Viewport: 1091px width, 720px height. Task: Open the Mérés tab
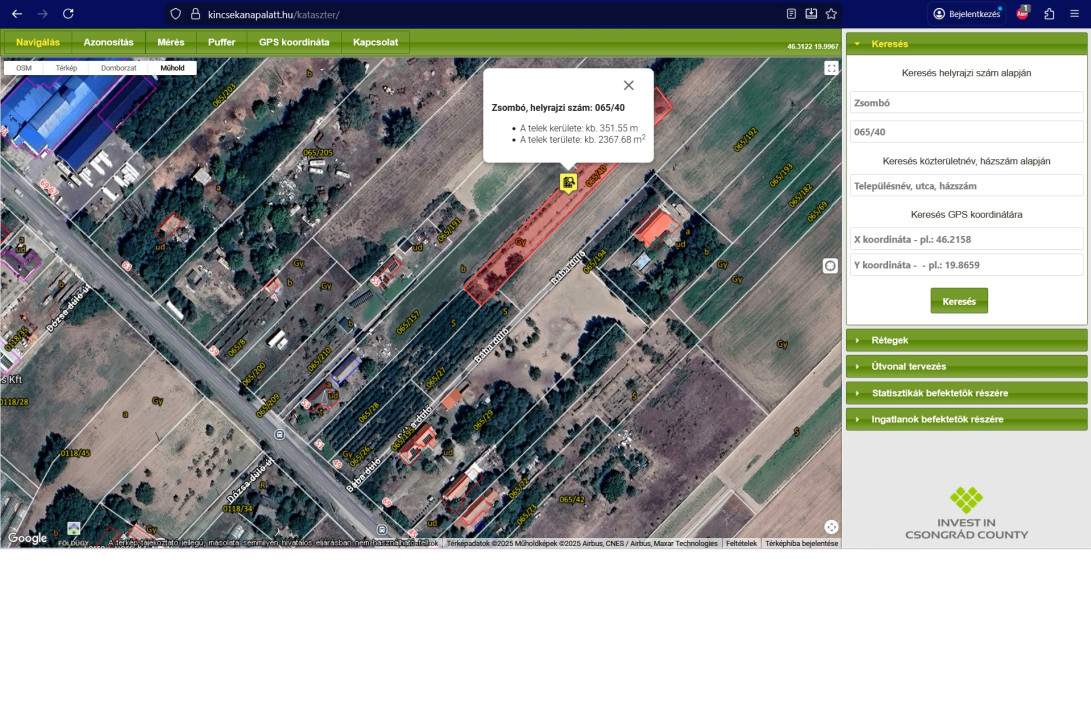click(x=170, y=42)
